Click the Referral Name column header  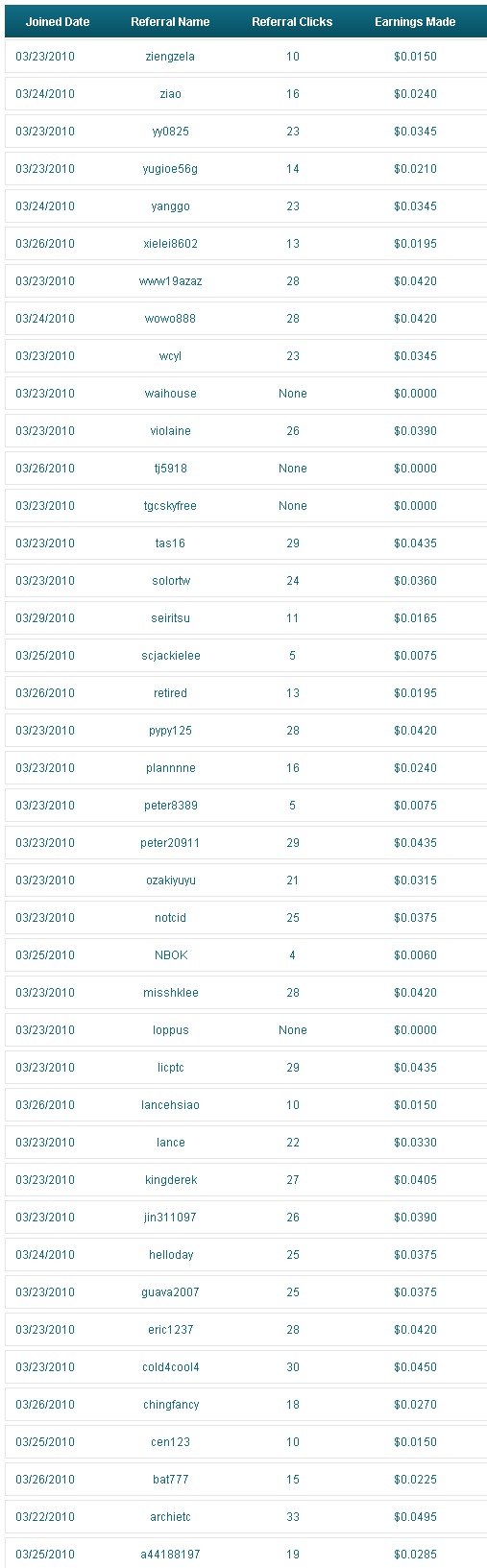tap(170, 21)
